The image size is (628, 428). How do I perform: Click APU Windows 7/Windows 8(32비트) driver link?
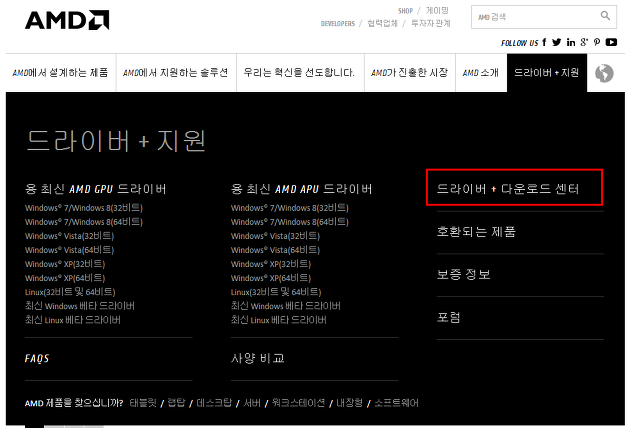pos(290,208)
